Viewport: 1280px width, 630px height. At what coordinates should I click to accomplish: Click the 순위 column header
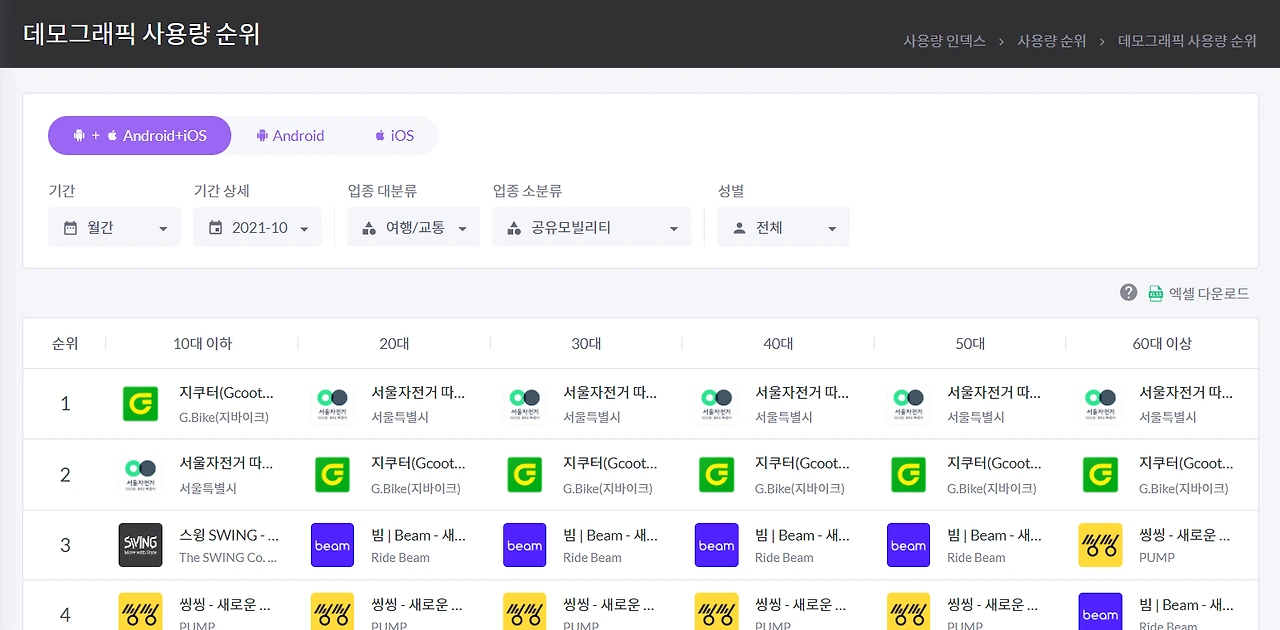pos(65,344)
